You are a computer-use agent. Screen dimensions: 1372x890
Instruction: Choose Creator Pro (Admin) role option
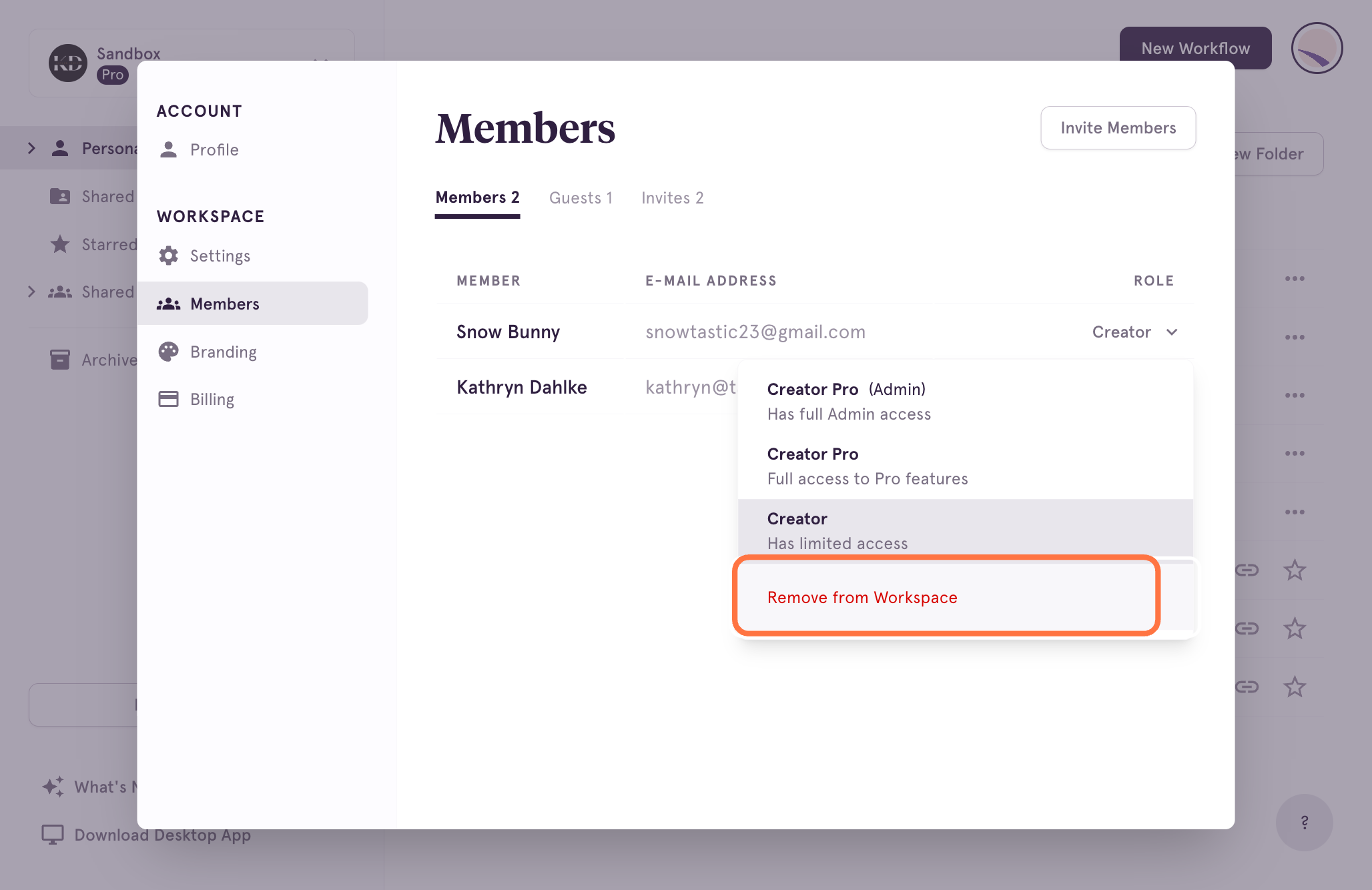point(966,402)
